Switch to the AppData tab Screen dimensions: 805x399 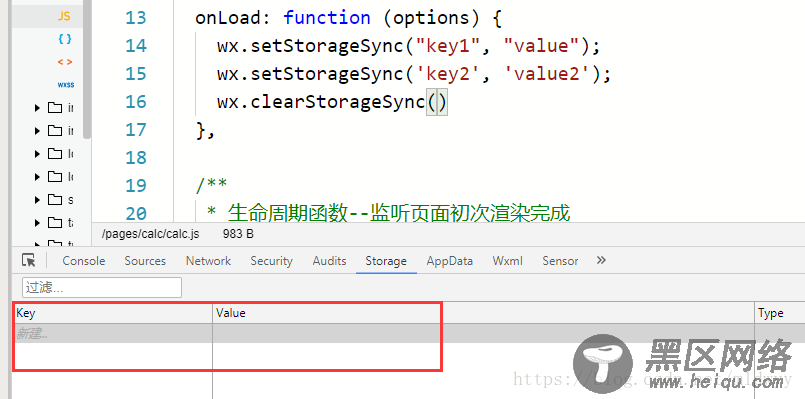tap(449, 261)
